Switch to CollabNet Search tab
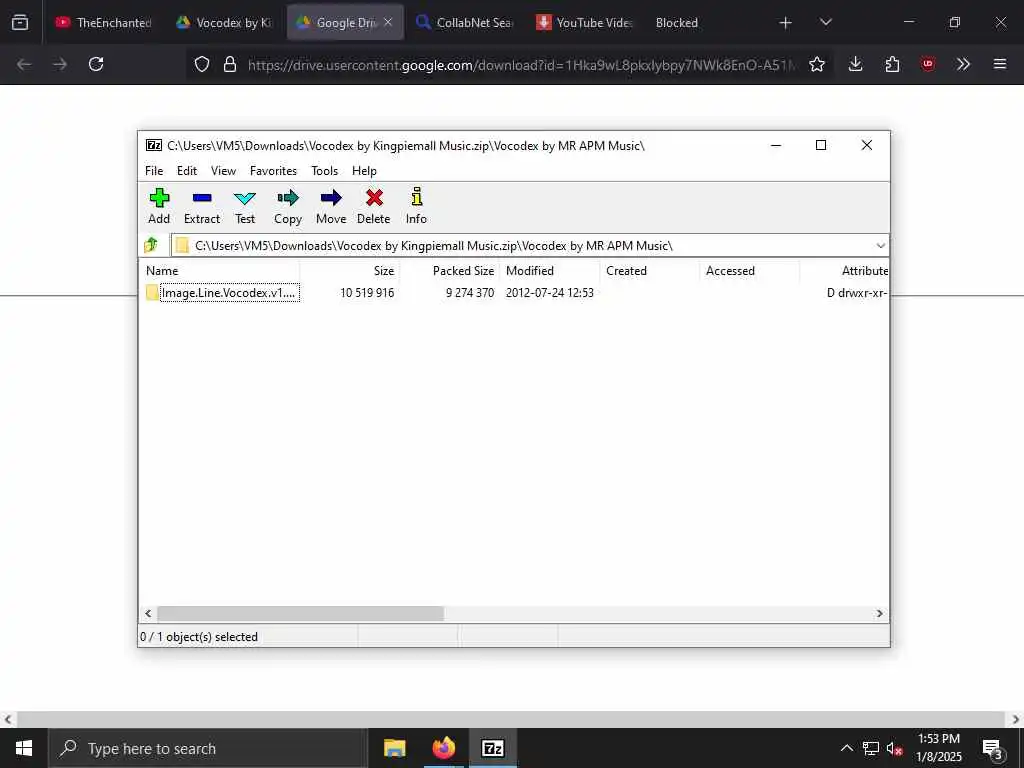The image size is (1024, 768). (x=466, y=22)
